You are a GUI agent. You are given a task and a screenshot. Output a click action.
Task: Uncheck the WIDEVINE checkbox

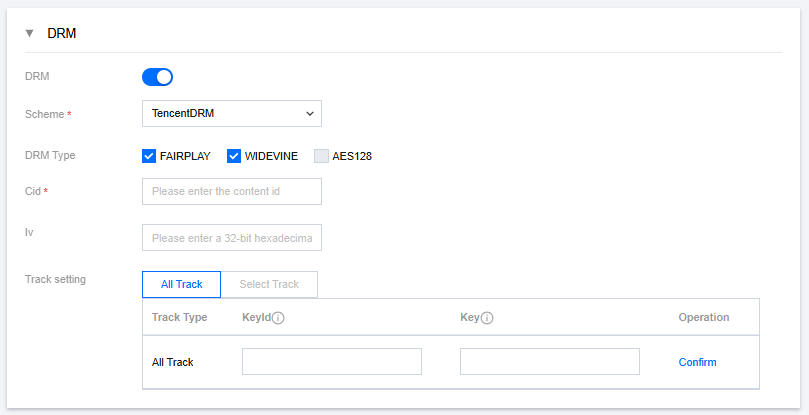pyautogui.click(x=235, y=156)
